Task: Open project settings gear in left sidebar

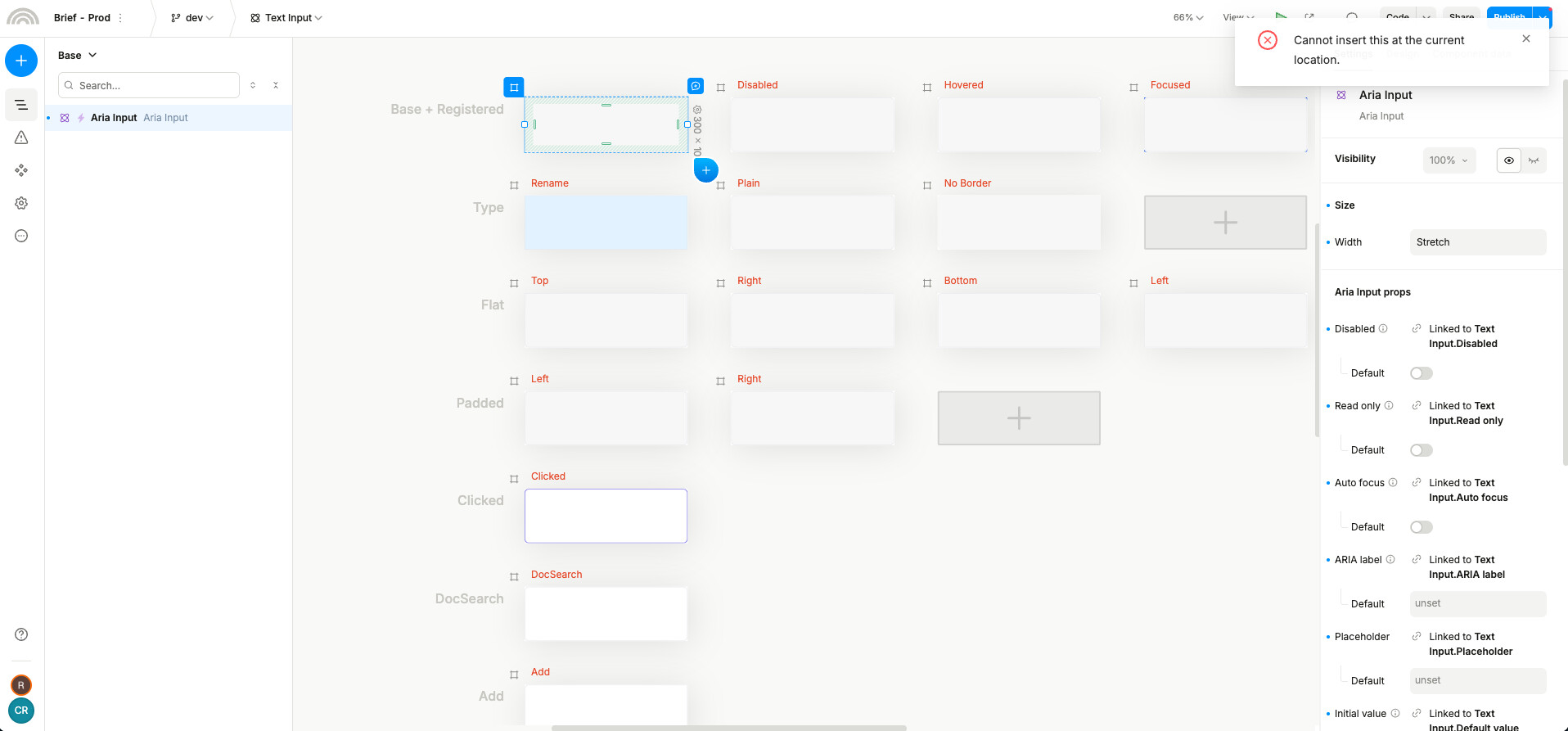Action: (21, 203)
